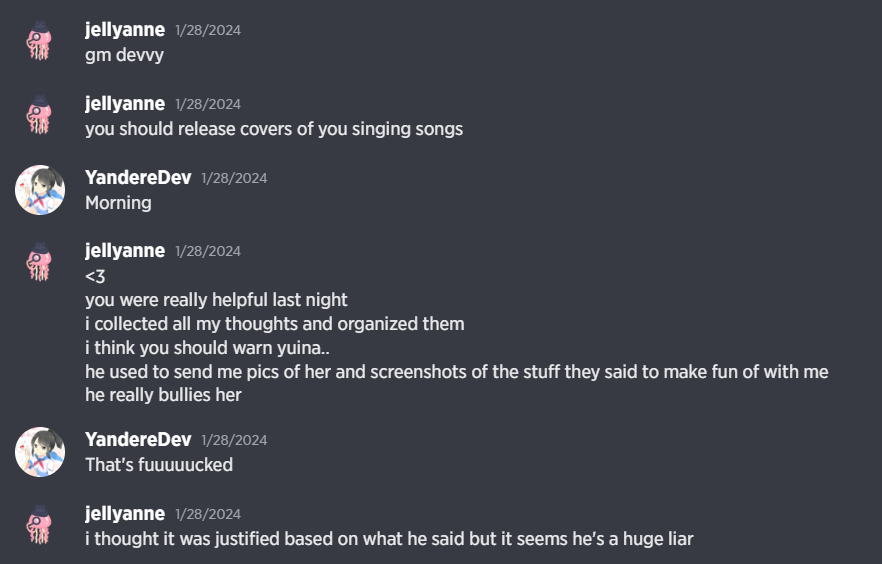The height and width of the screenshot is (564, 882).
Task: Open jellyanne's avatar next to the singing covers message
Action: (x=40, y=116)
